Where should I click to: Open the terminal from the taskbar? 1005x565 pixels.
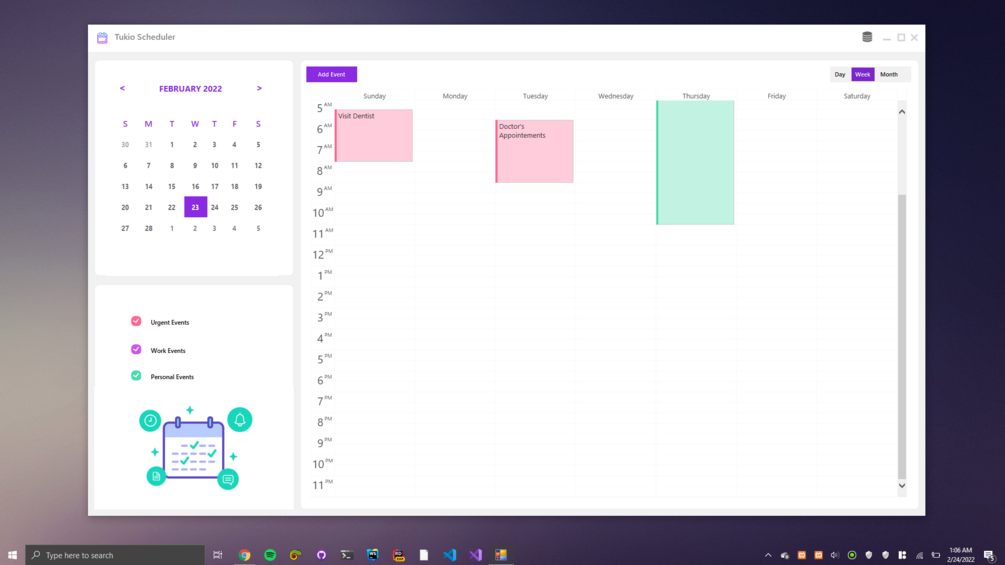347,555
